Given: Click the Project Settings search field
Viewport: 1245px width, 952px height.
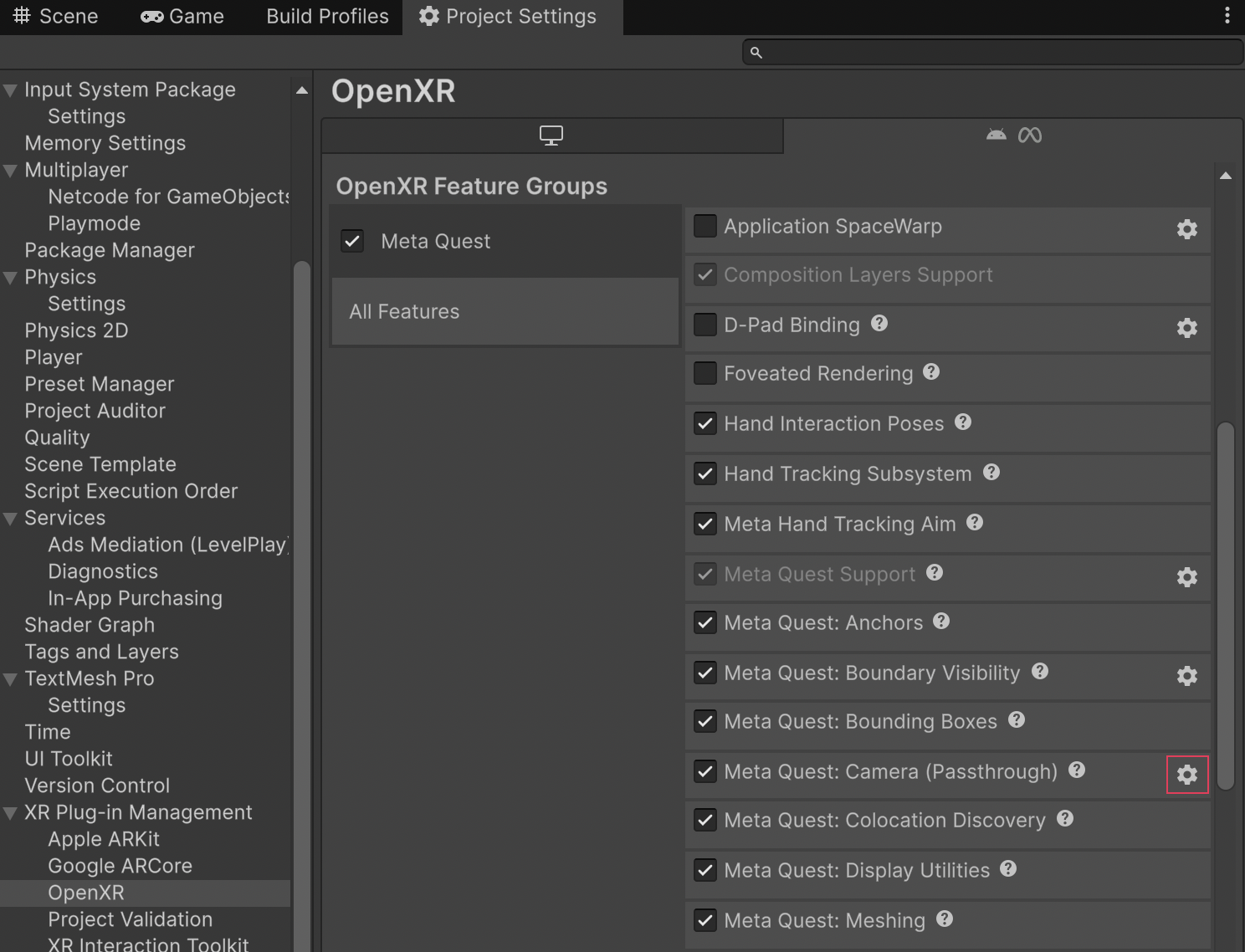Looking at the screenshot, I should coord(992,51).
